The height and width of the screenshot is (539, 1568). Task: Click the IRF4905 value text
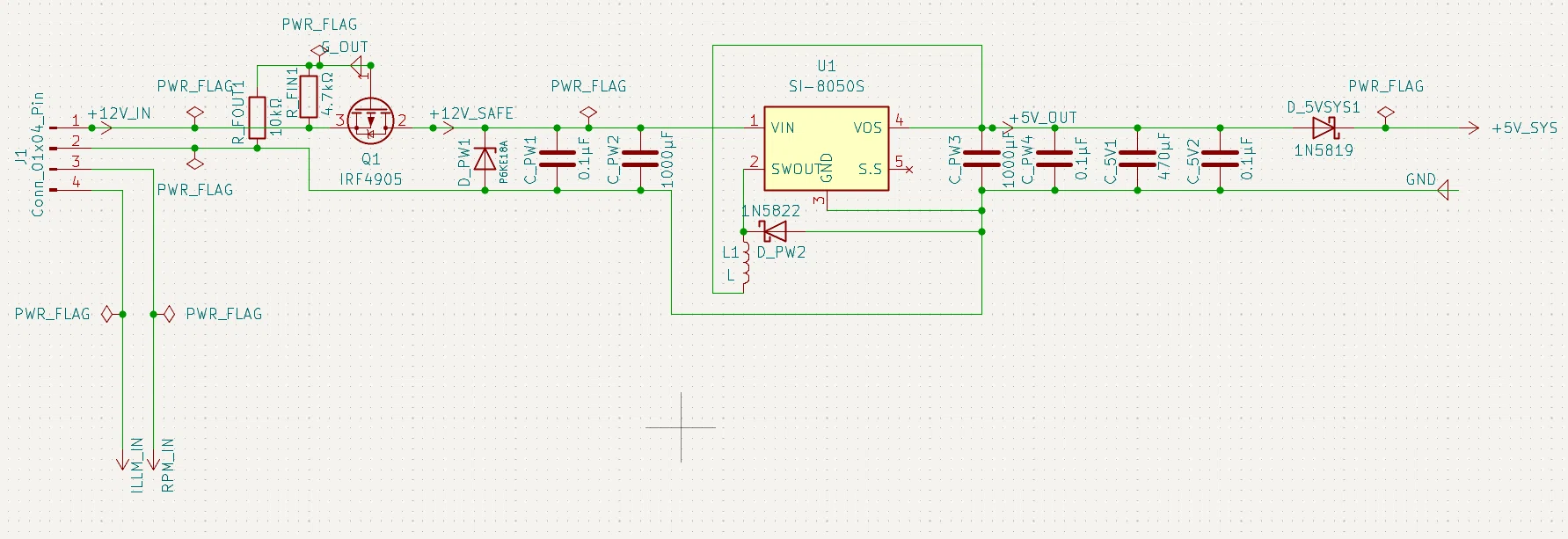(371, 179)
